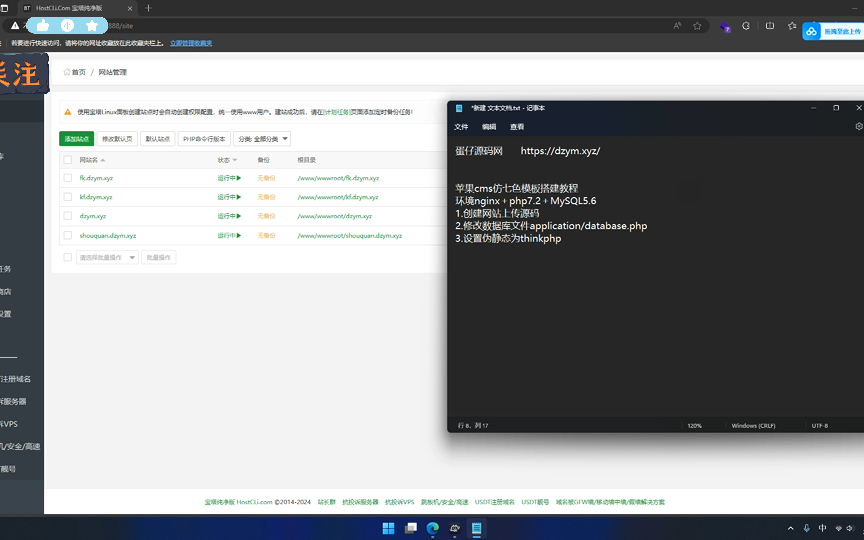Click Windows (CRLF) in Notepad status bar
This screenshot has height=540, width=864.
point(753,425)
